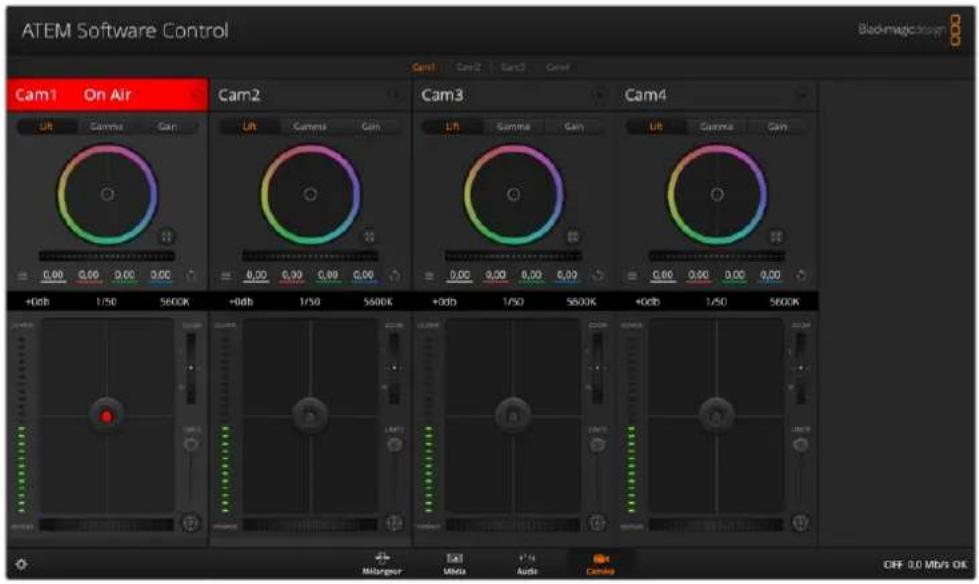Click Cam1 shutter speed 1/50
This screenshot has height=584, width=979.
(x=106, y=302)
